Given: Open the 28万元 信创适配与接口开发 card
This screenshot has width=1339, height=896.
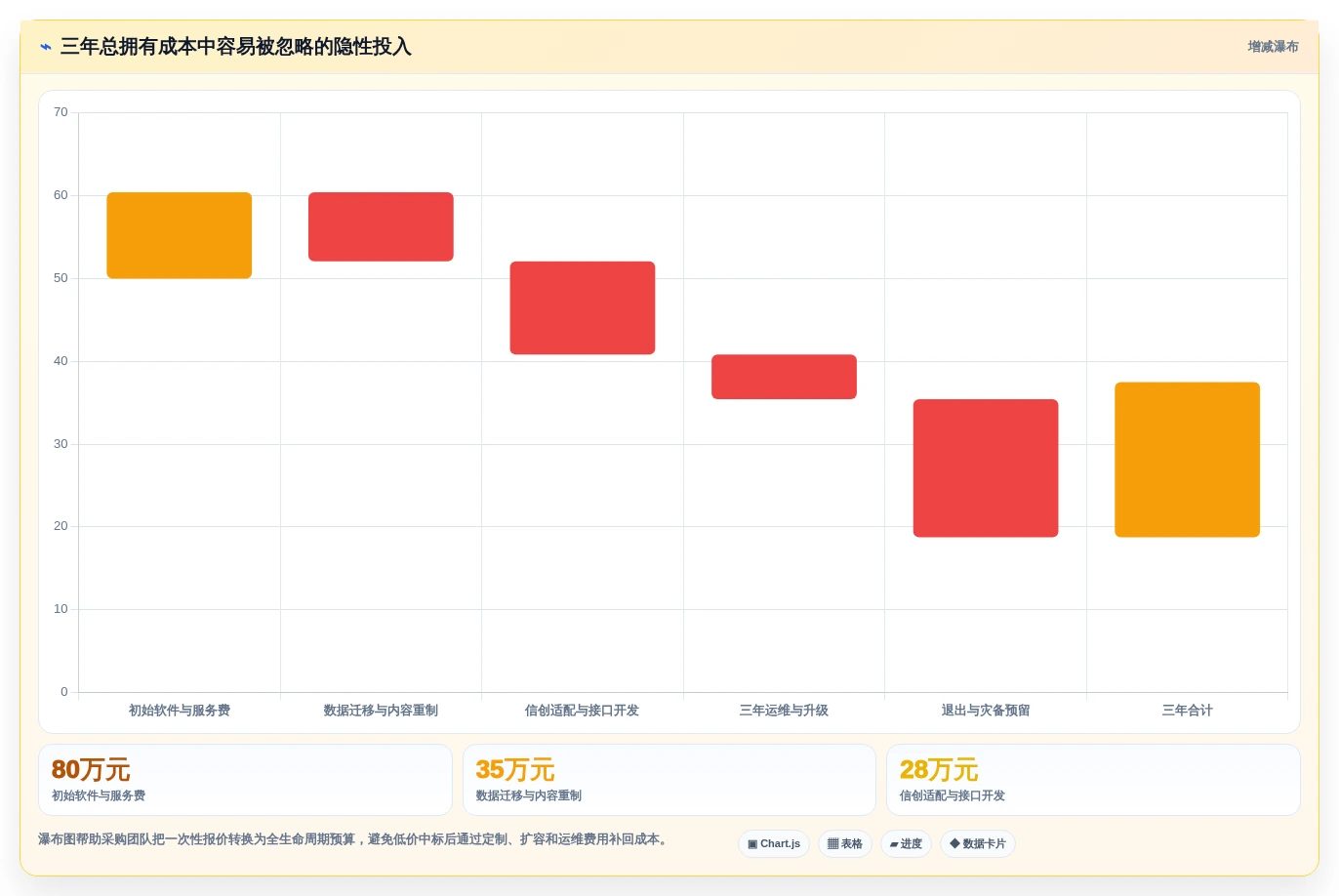Looking at the screenshot, I should 1093,780.
